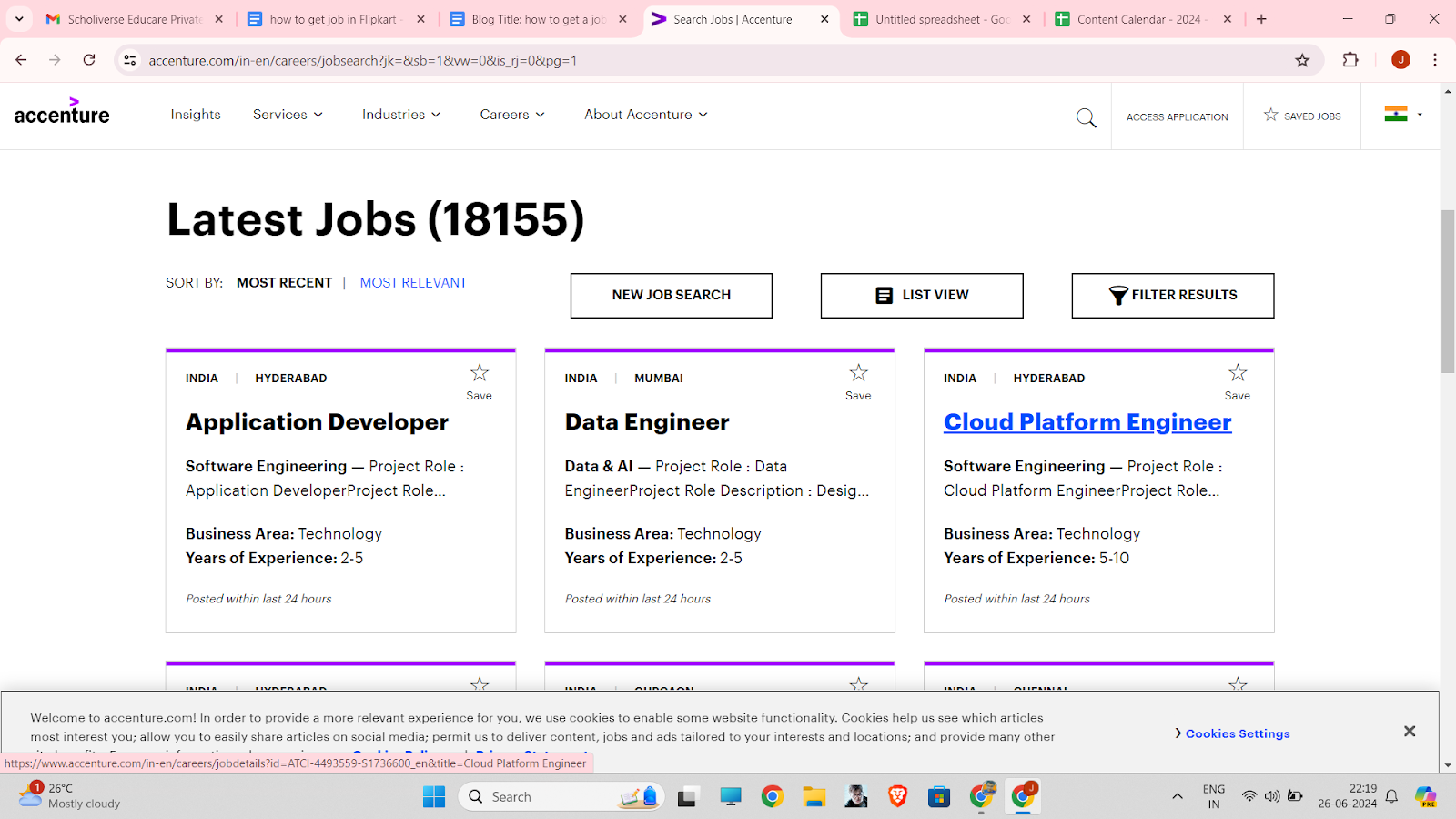This screenshot has height=819, width=1456.
Task: Sort jobs by Most Relevant
Action: click(x=413, y=283)
